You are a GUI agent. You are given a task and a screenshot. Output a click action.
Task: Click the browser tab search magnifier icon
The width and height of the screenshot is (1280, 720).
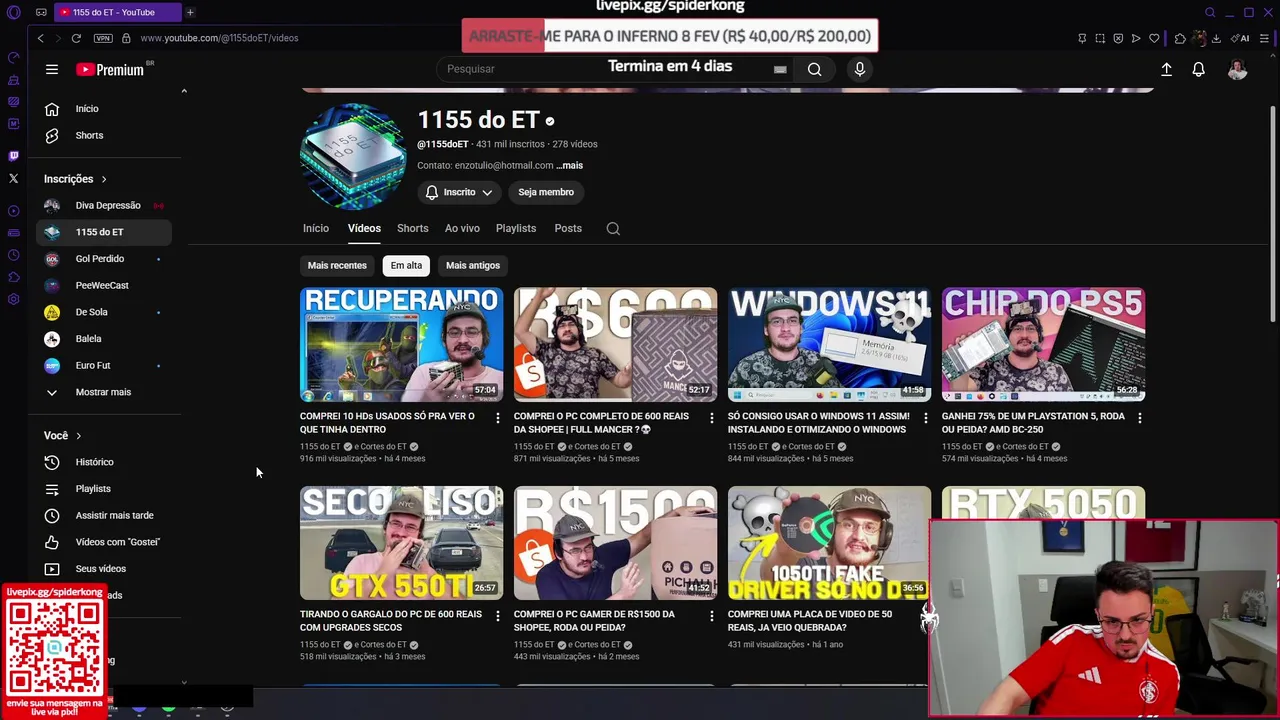[x=1210, y=12]
